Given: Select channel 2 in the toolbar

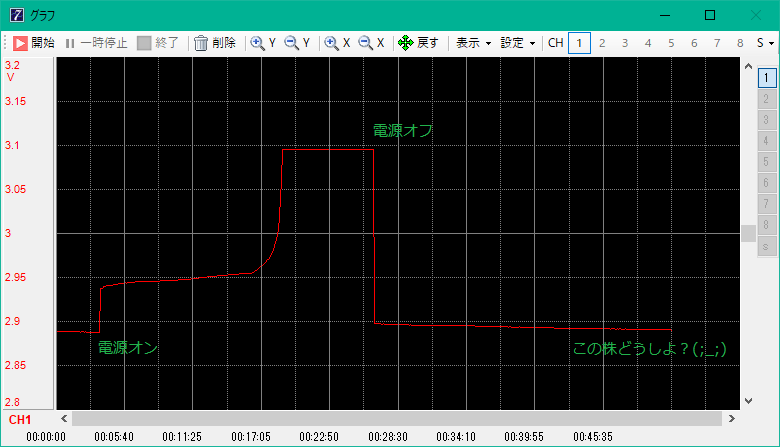Looking at the screenshot, I should (602, 43).
